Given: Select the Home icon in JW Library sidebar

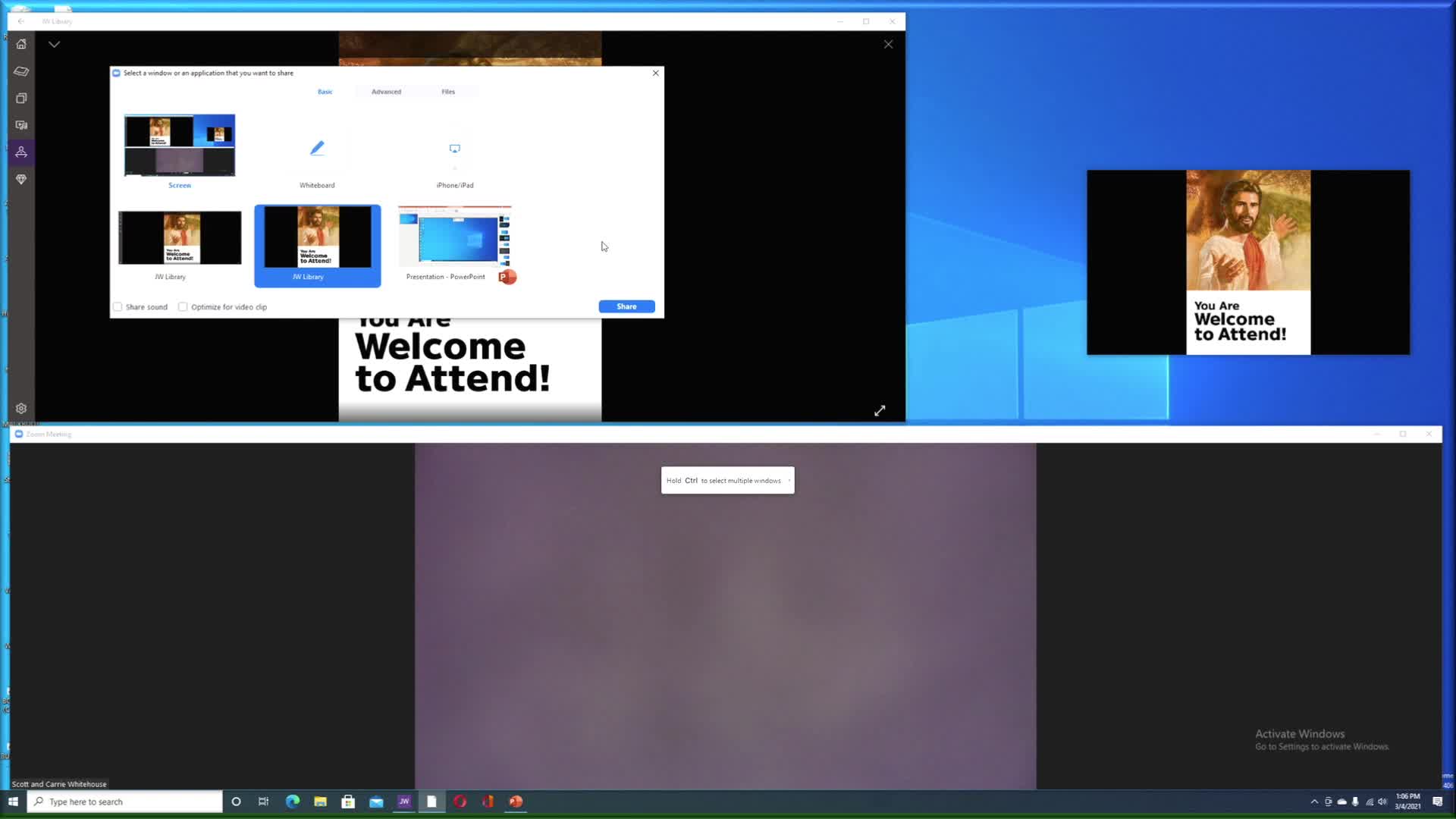Looking at the screenshot, I should [20, 44].
